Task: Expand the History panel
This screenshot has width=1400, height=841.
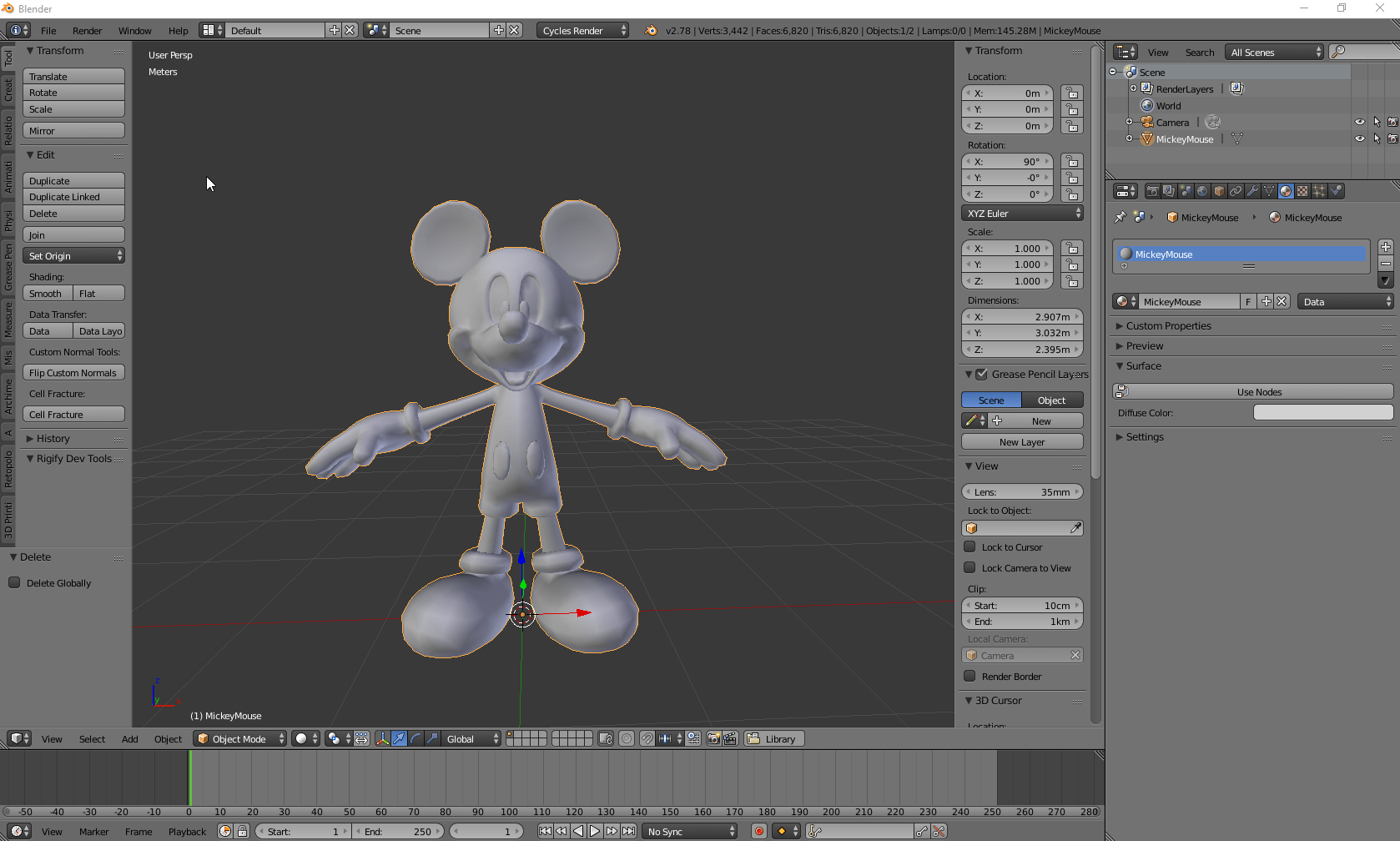Action: pyautogui.click(x=53, y=439)
